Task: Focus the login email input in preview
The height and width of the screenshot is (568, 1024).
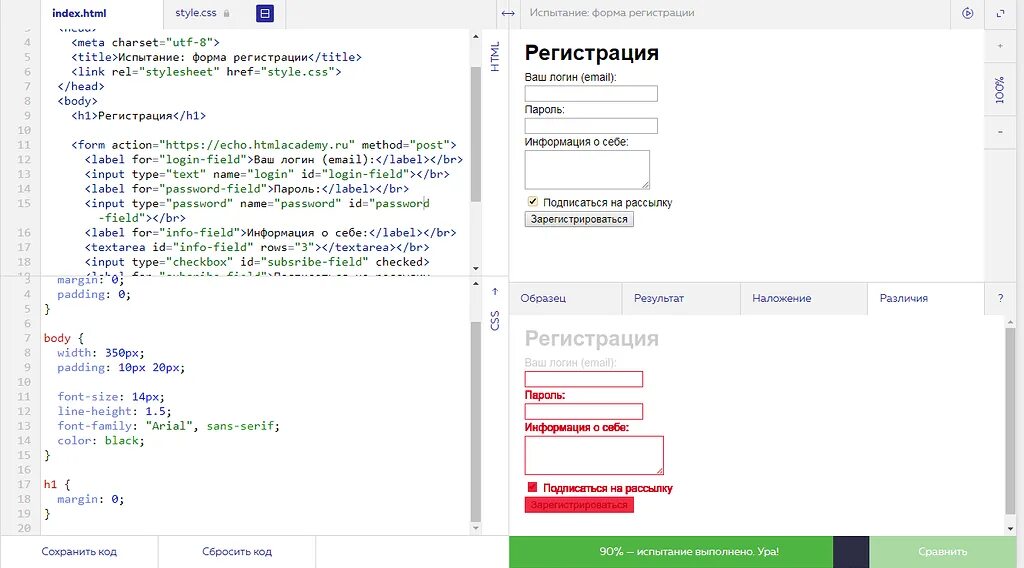Action: coord(591,93)
